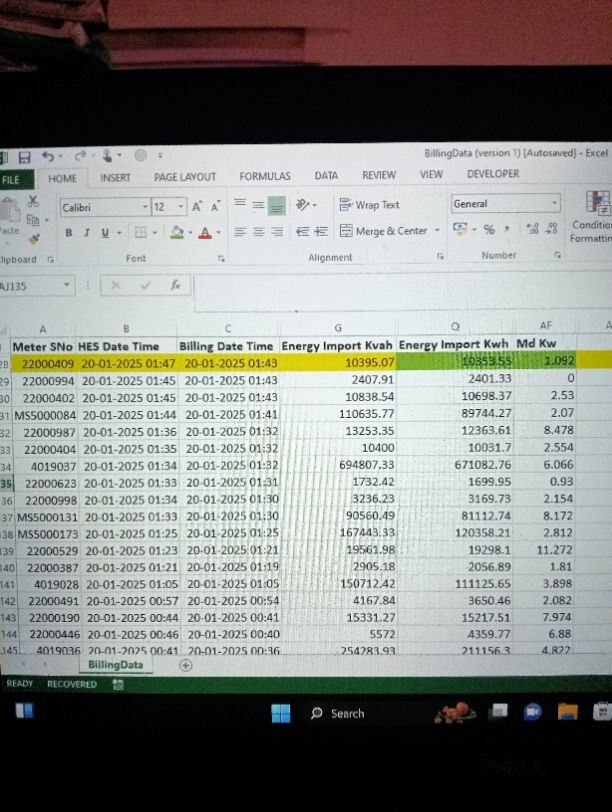
Task: Click Middle Align icon
Action: pyautogui.click(x=258, y=205)
